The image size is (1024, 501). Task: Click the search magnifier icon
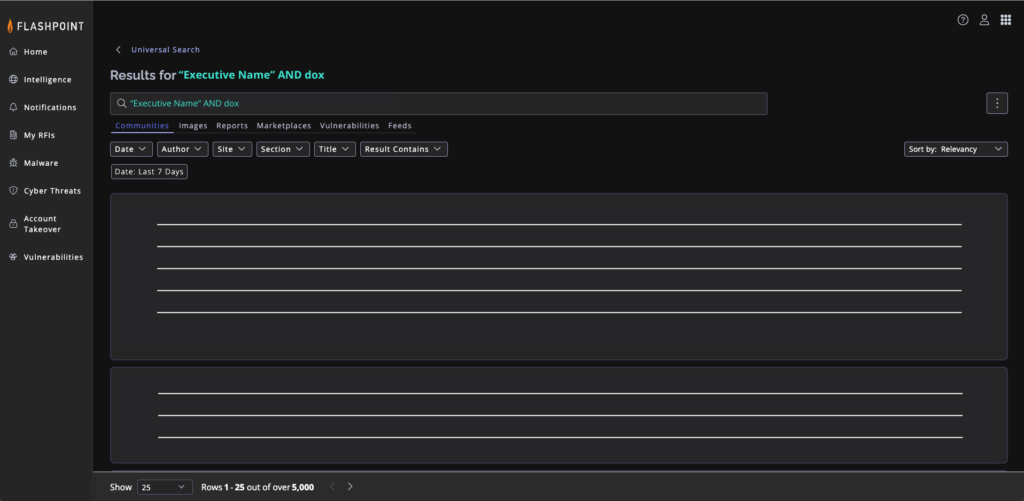121,103
